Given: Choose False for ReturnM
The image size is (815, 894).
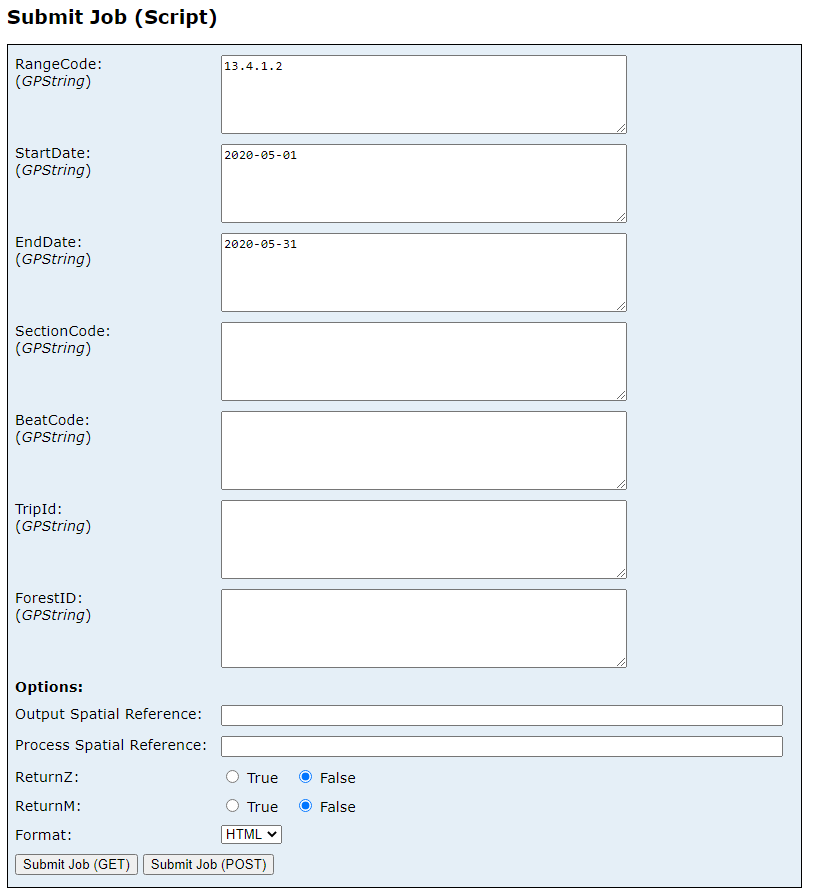Looking at the screenshot, I should (305, 806).
